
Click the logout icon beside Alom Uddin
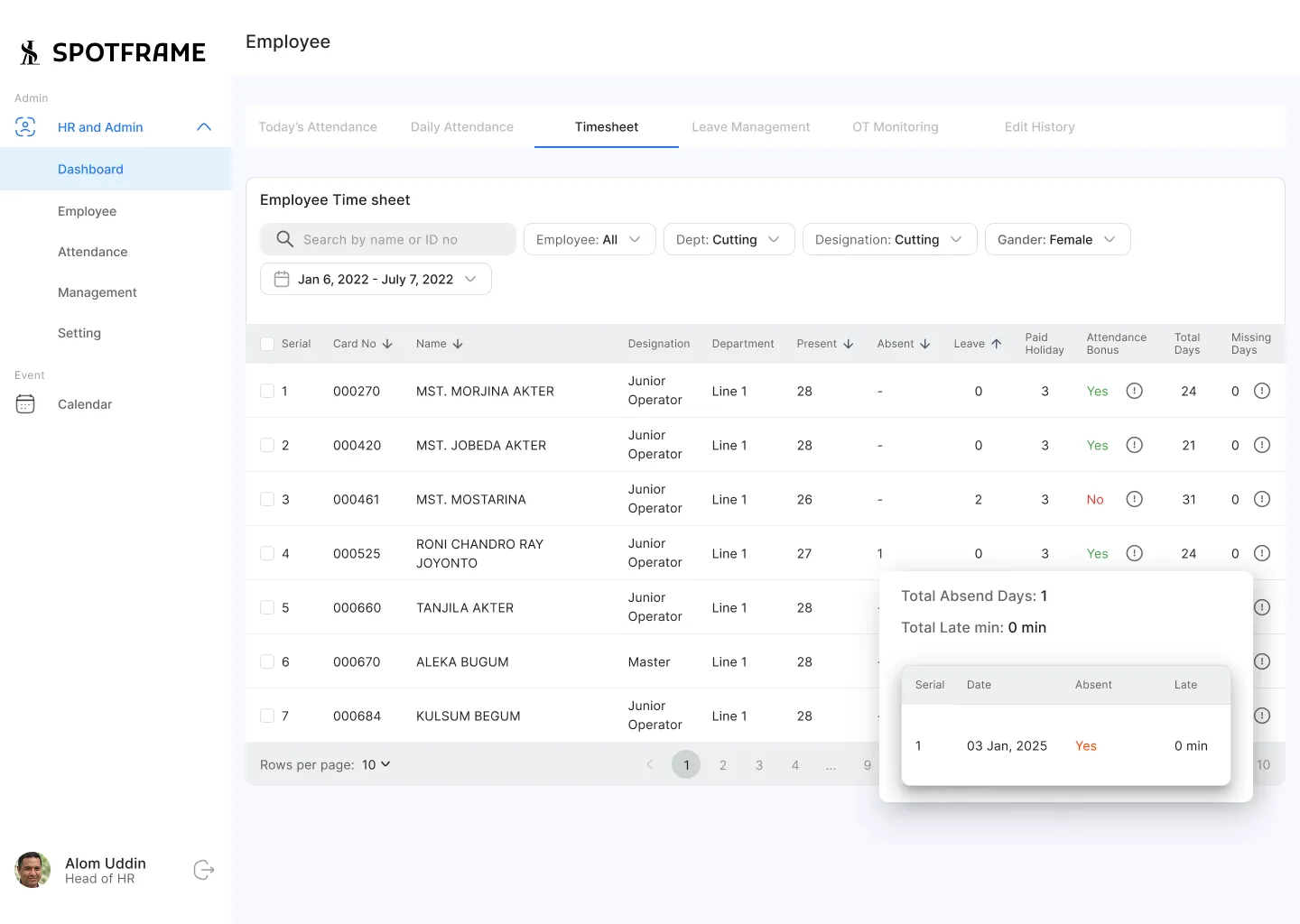[204, 870]
